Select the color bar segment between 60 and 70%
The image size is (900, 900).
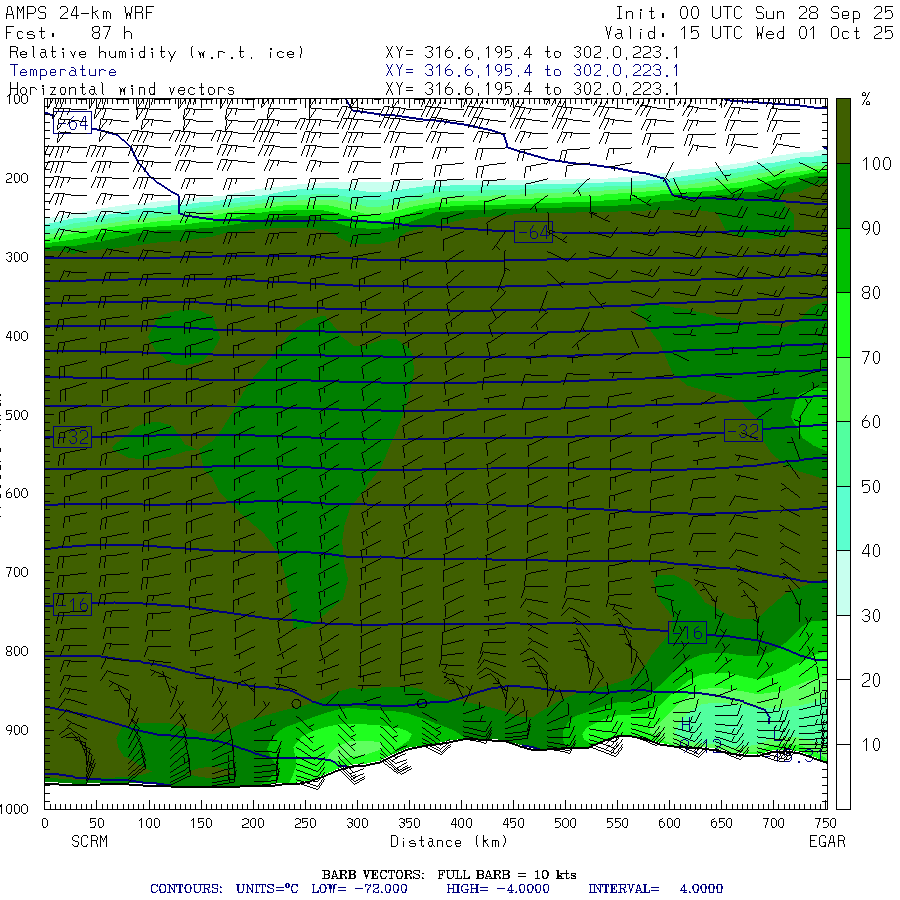843,390
